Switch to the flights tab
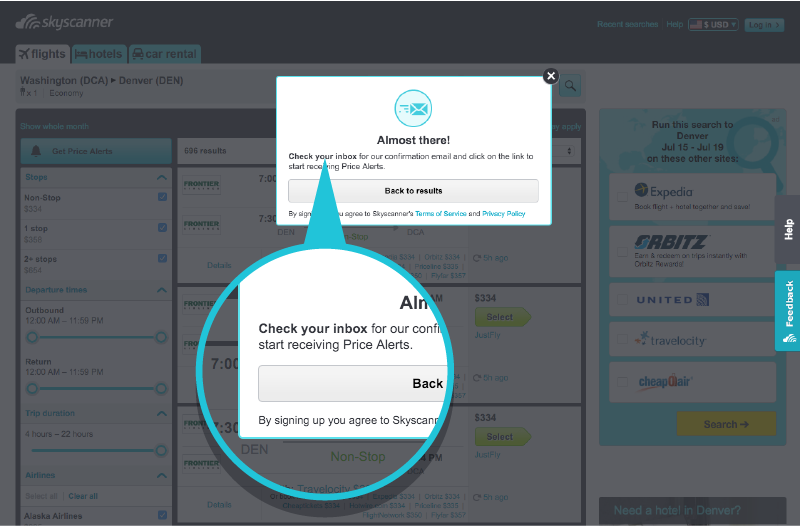The image size is (800, 526). pos(42,54)
